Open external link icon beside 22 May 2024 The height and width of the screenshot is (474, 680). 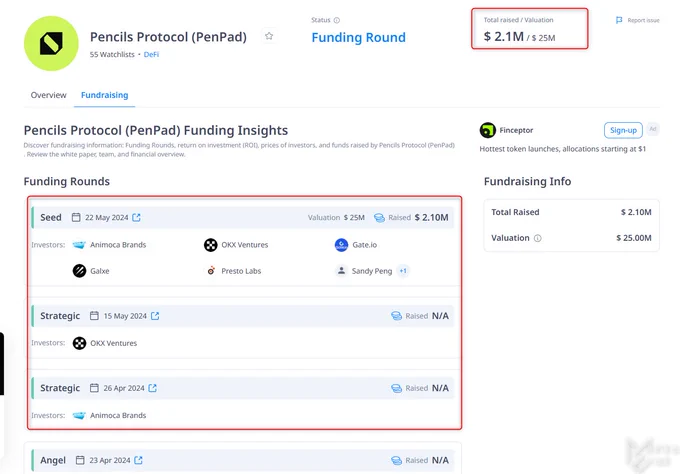(x=137, y=217)
